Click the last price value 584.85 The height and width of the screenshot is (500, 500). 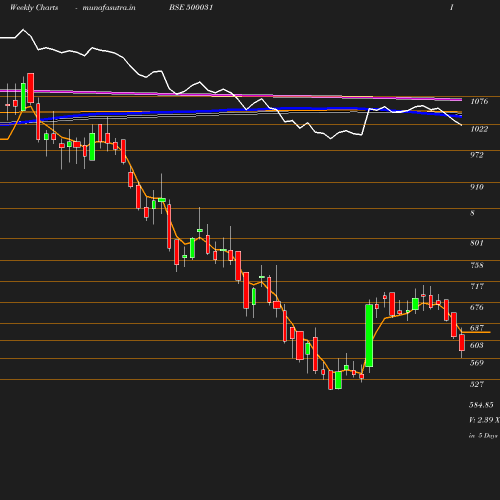point(481,405)
